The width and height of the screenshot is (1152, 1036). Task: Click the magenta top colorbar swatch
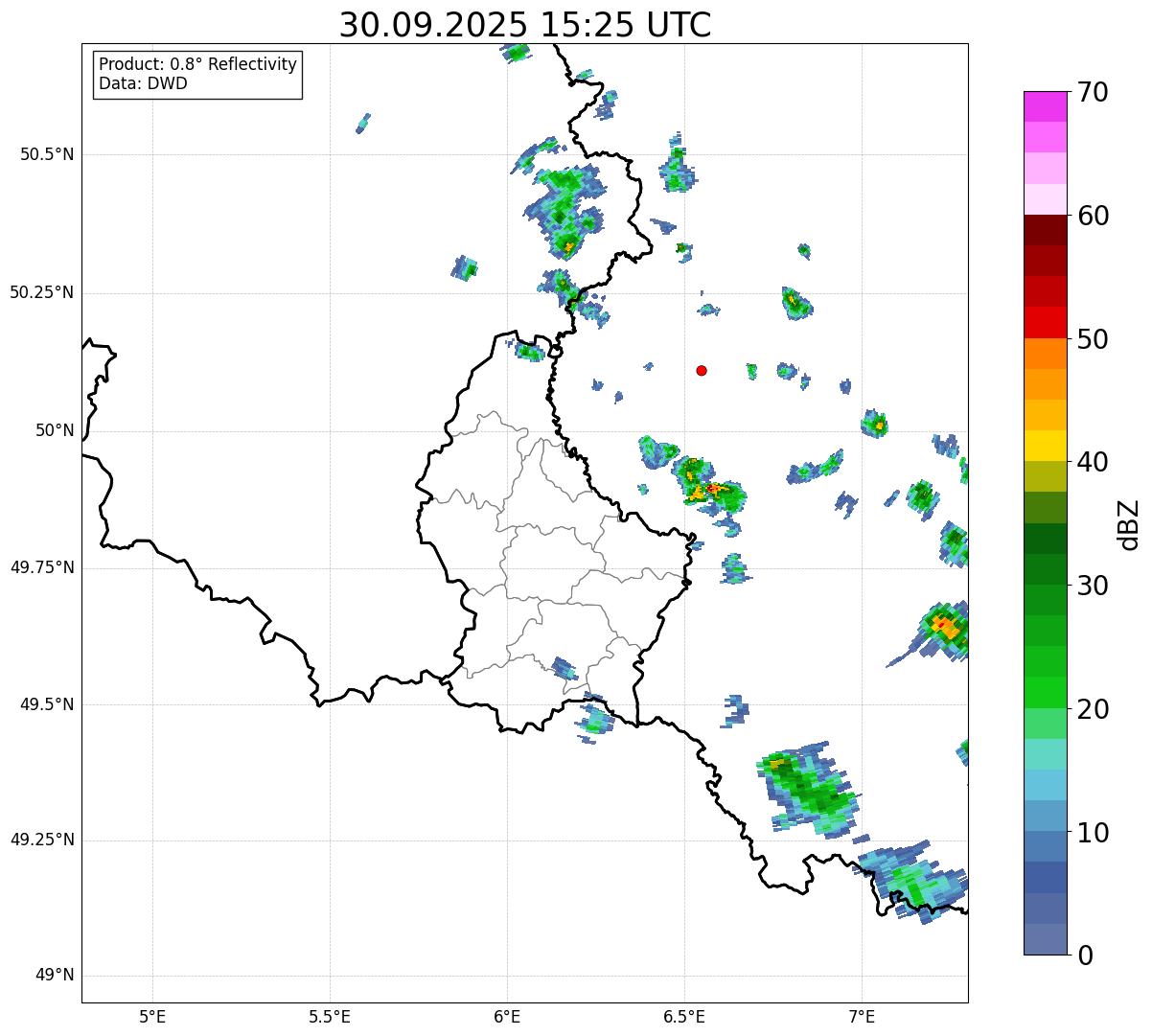tap(1045, 106)
